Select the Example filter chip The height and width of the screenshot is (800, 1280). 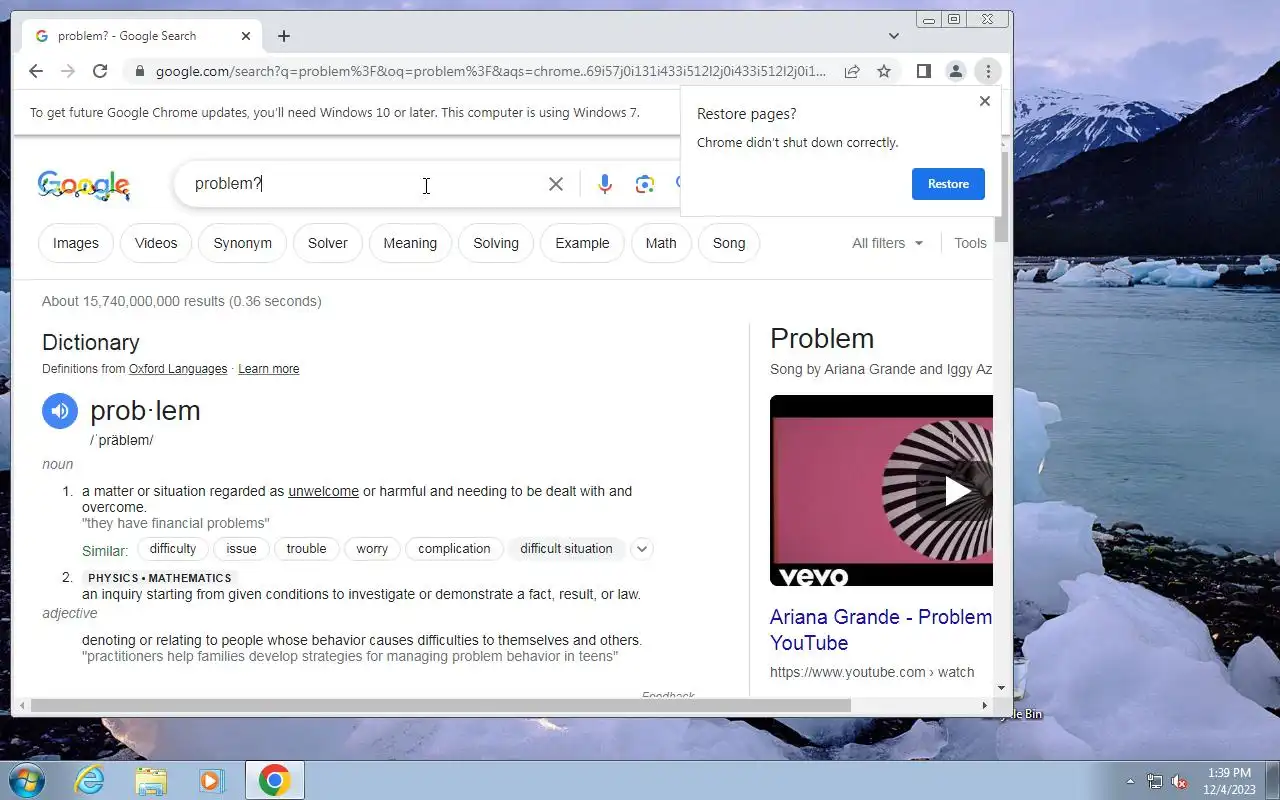pos(582,243)
